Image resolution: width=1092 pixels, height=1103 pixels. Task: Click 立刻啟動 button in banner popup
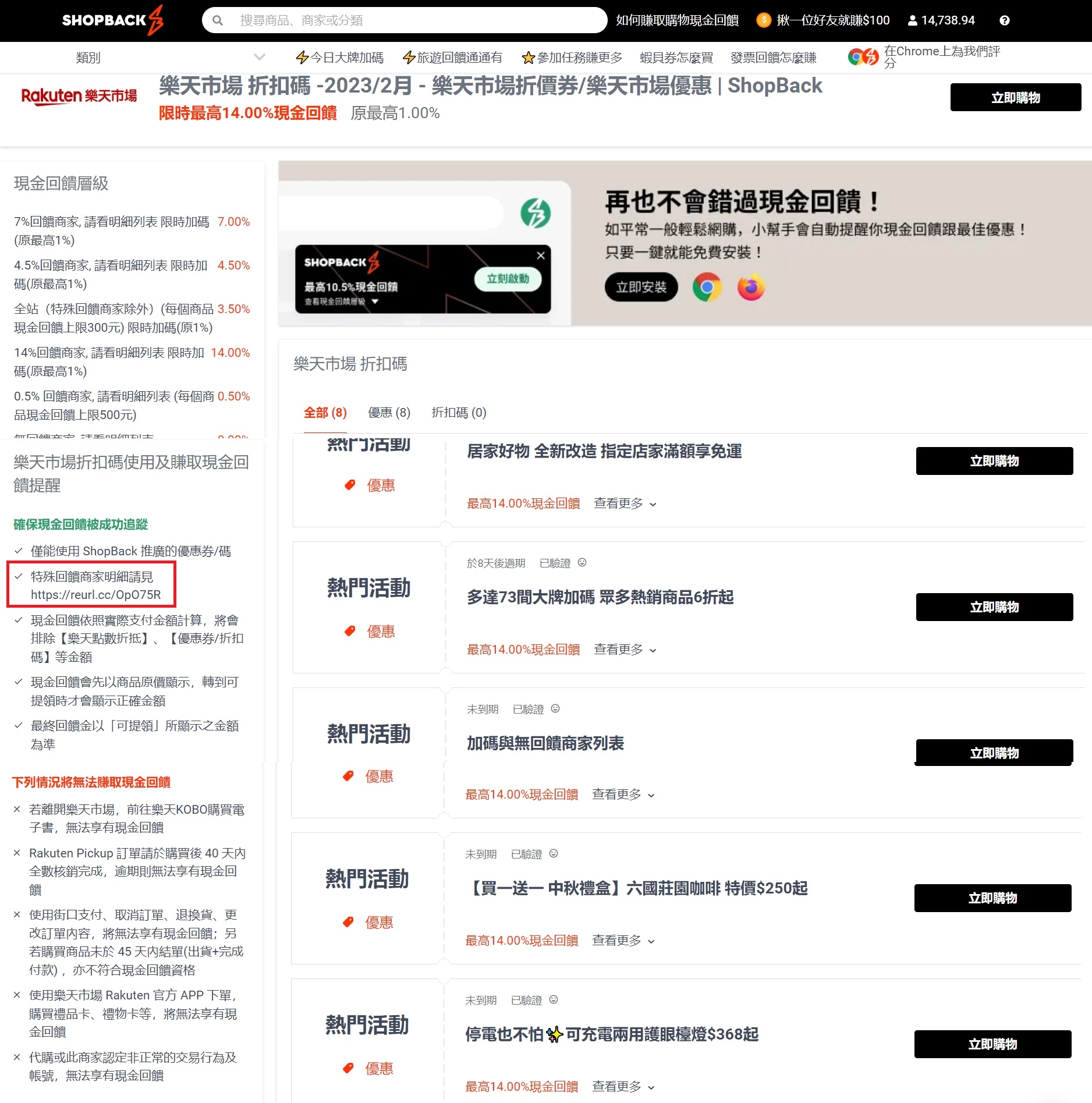(x=508, y=279)
